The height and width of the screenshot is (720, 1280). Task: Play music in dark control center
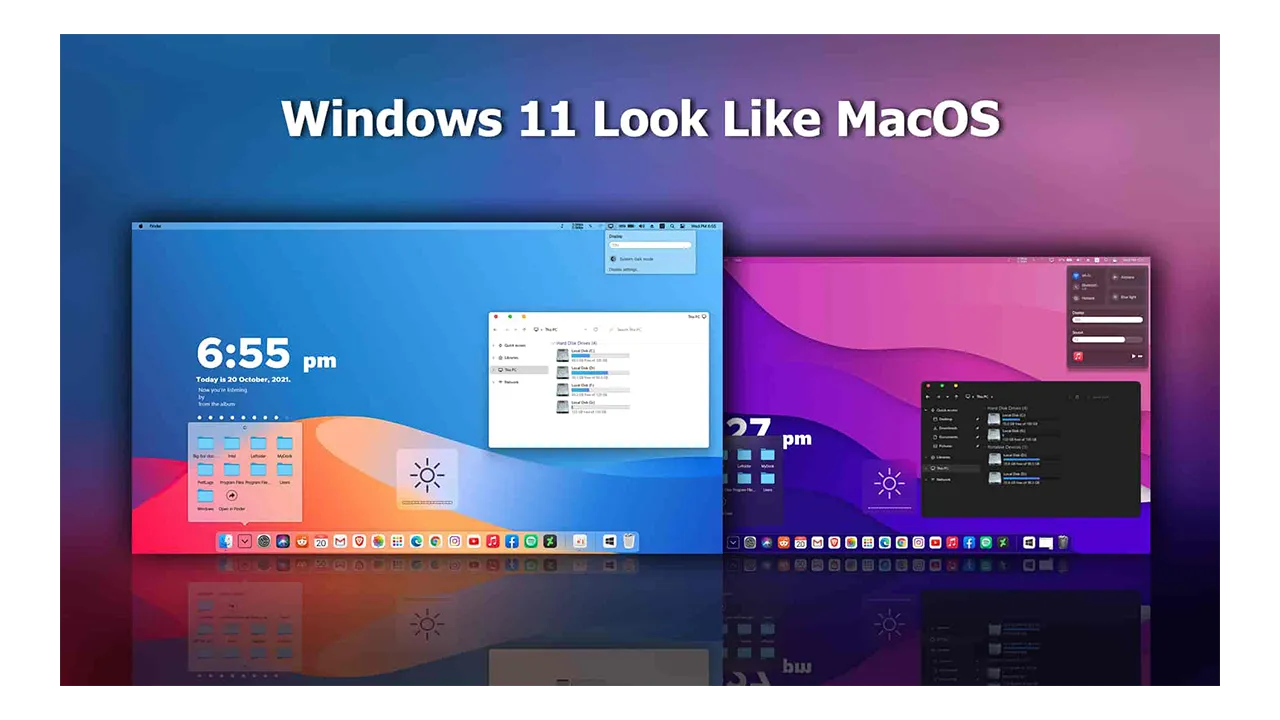[1133, 356]
